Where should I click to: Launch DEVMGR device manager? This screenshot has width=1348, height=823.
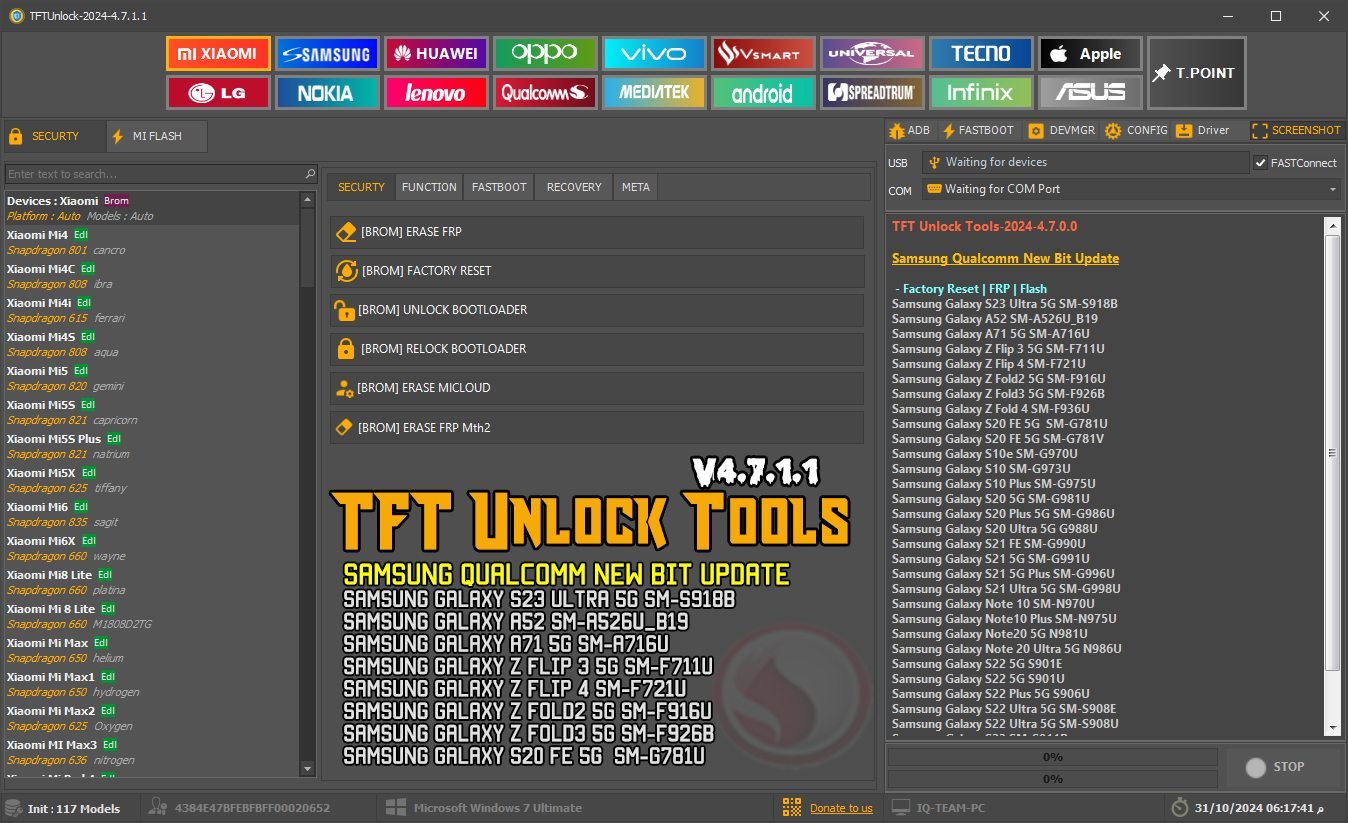coord(1062,130)
